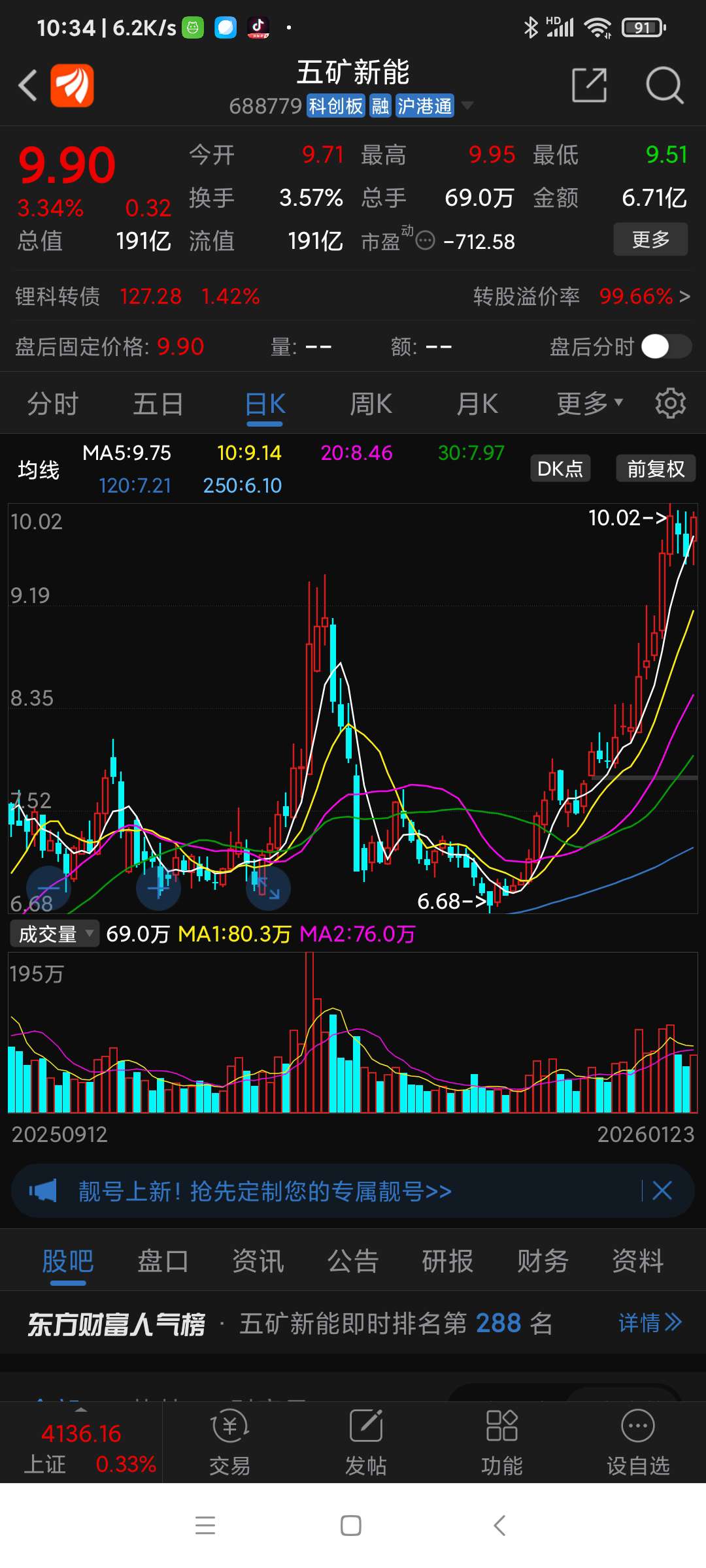Dismiss the 靓号上新 banner
706x1568 pixels.
coord(662,1190)
